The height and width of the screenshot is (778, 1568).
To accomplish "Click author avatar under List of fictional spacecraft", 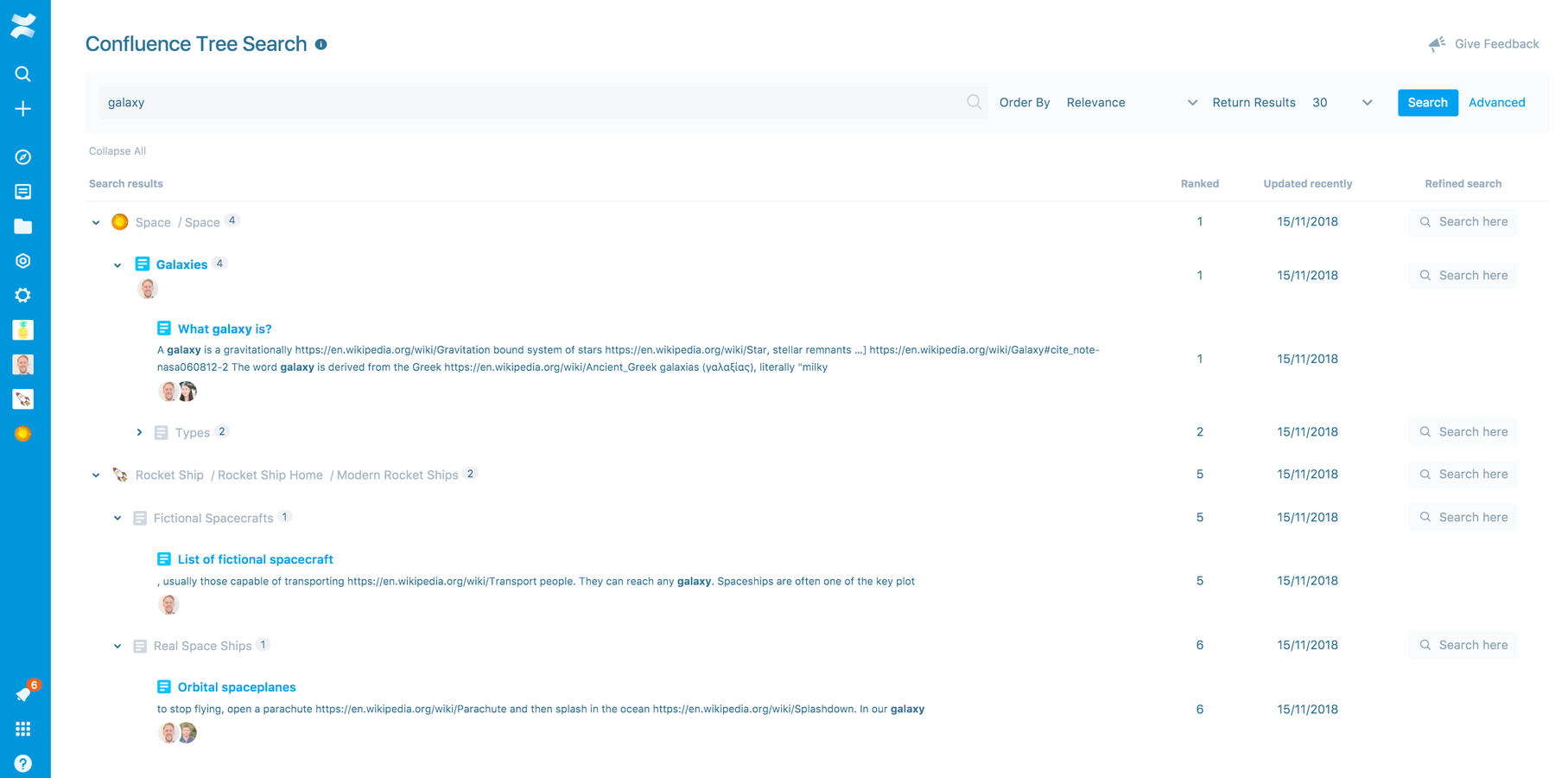I will coord(168,605).
